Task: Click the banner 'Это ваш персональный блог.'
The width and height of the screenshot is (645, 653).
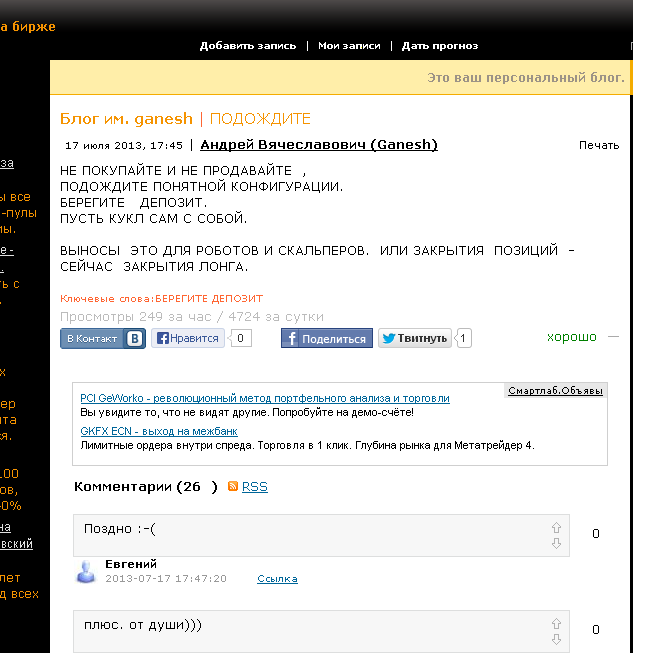Action: tap(526, 78)
